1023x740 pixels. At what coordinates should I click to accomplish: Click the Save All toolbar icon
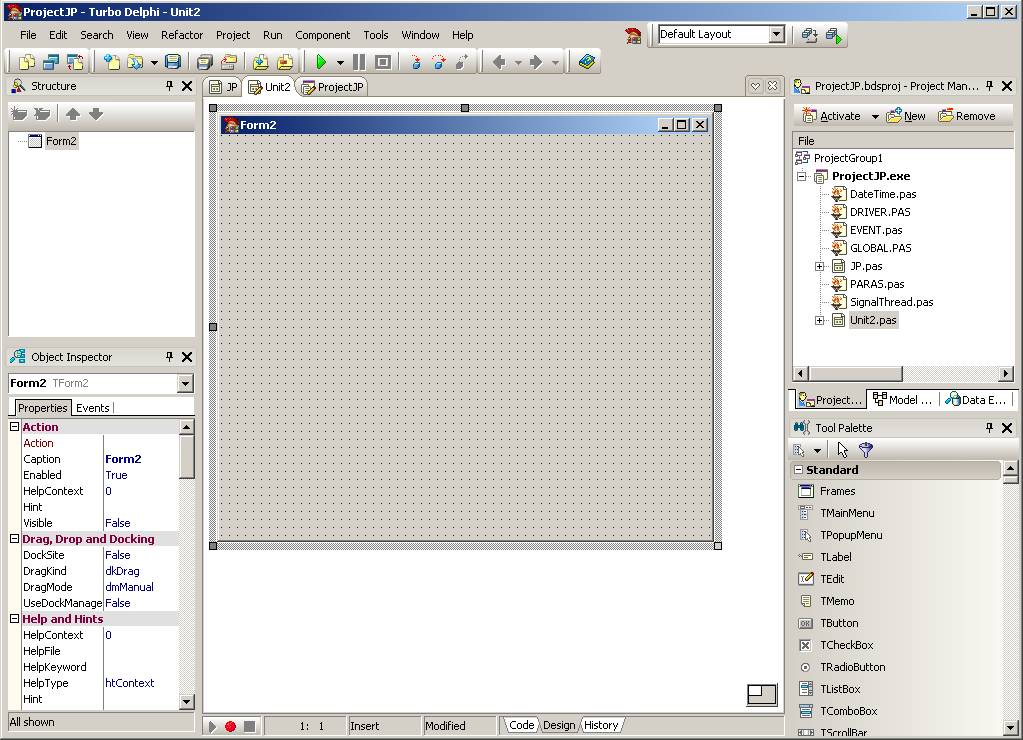pos(205,62)
